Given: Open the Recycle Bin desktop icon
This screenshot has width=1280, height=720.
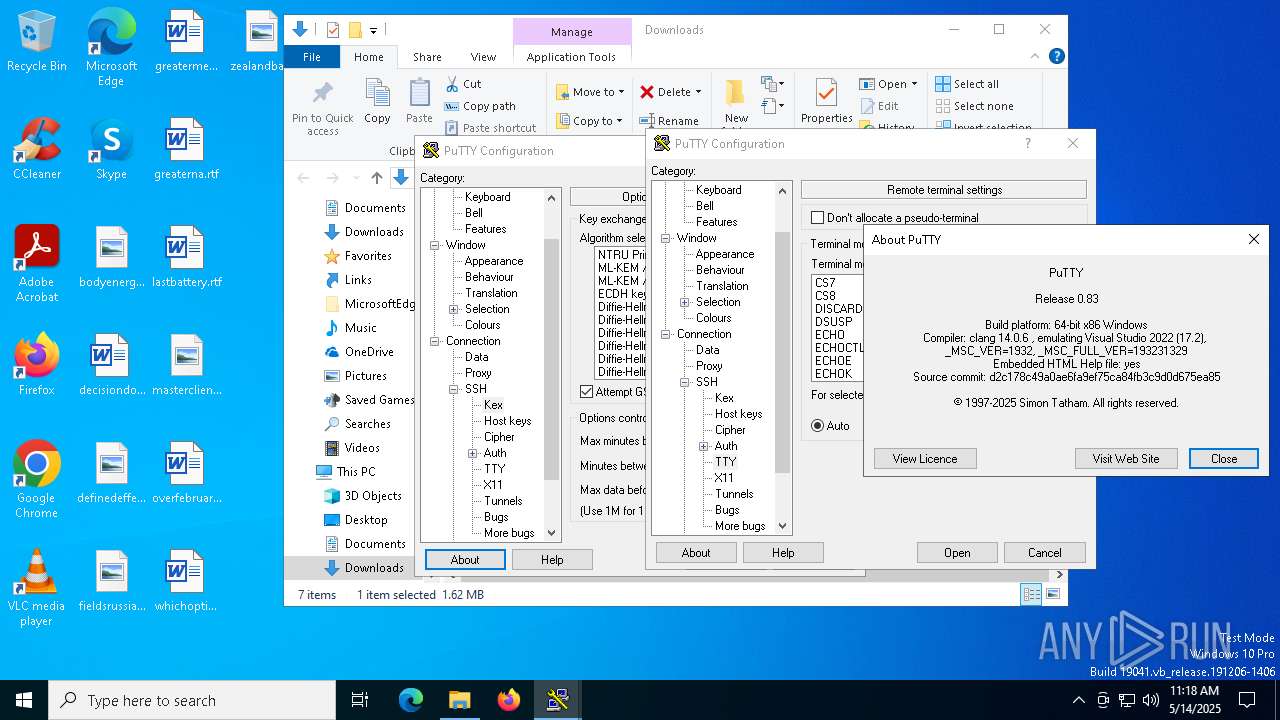Looking at the screenshot, I should click(x=37, y=42).
